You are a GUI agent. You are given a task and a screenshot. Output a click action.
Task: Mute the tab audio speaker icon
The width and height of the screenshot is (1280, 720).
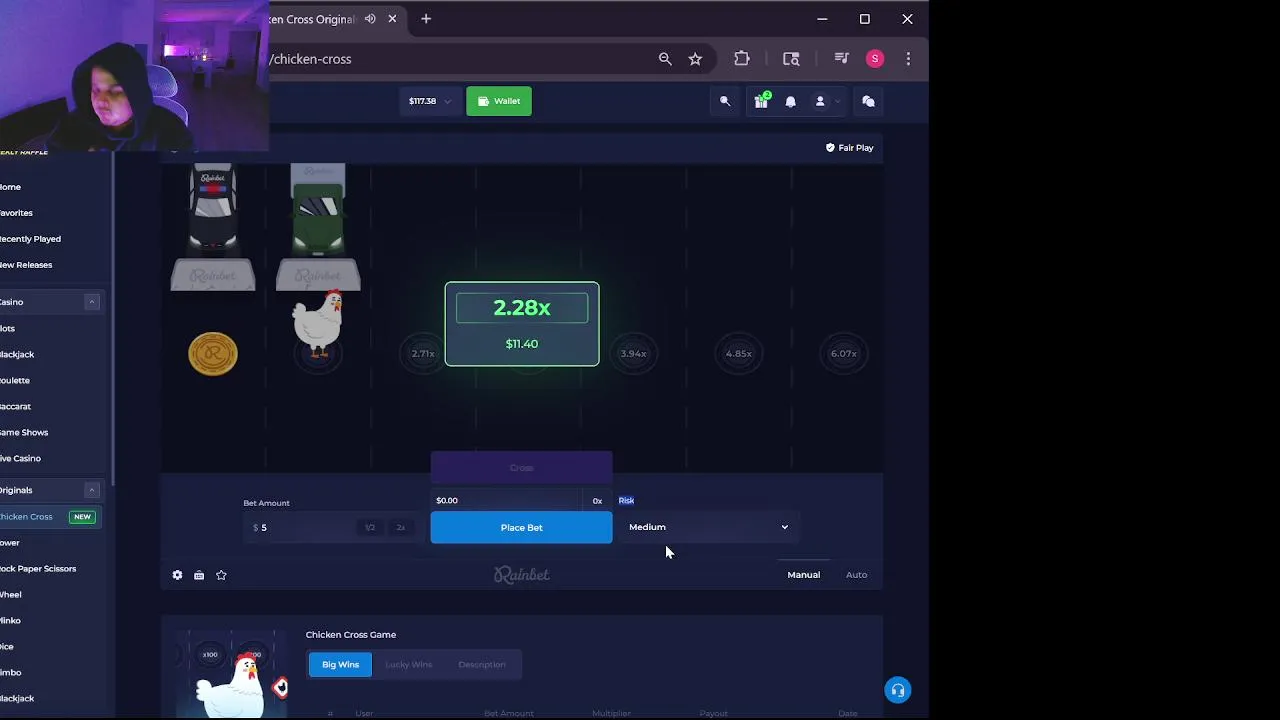(371, 19)
